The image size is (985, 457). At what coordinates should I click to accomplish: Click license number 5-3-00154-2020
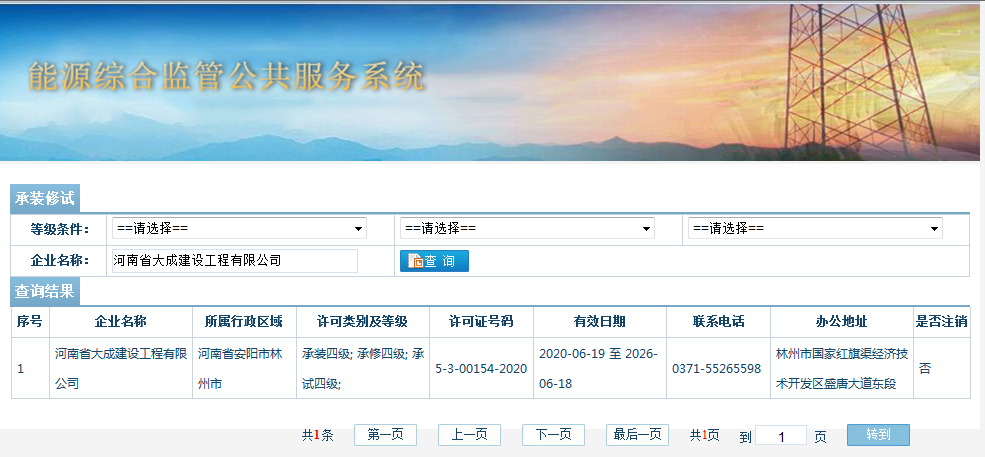(x=481, y=368)
